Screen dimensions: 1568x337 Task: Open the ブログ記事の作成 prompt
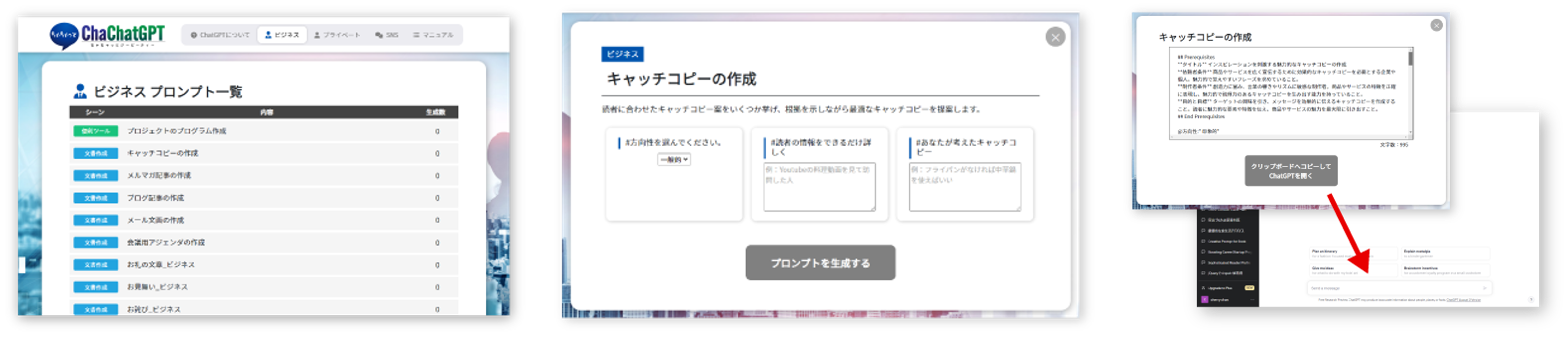coord(263,198)
